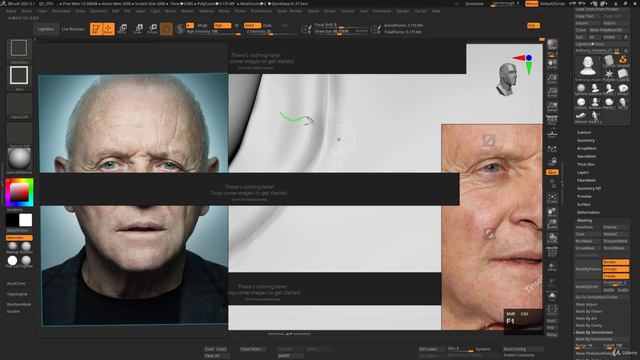
Task: Select the PolyMesh3D star tool thumbnail
Action: pyautogui.click(x=609, y=75)
